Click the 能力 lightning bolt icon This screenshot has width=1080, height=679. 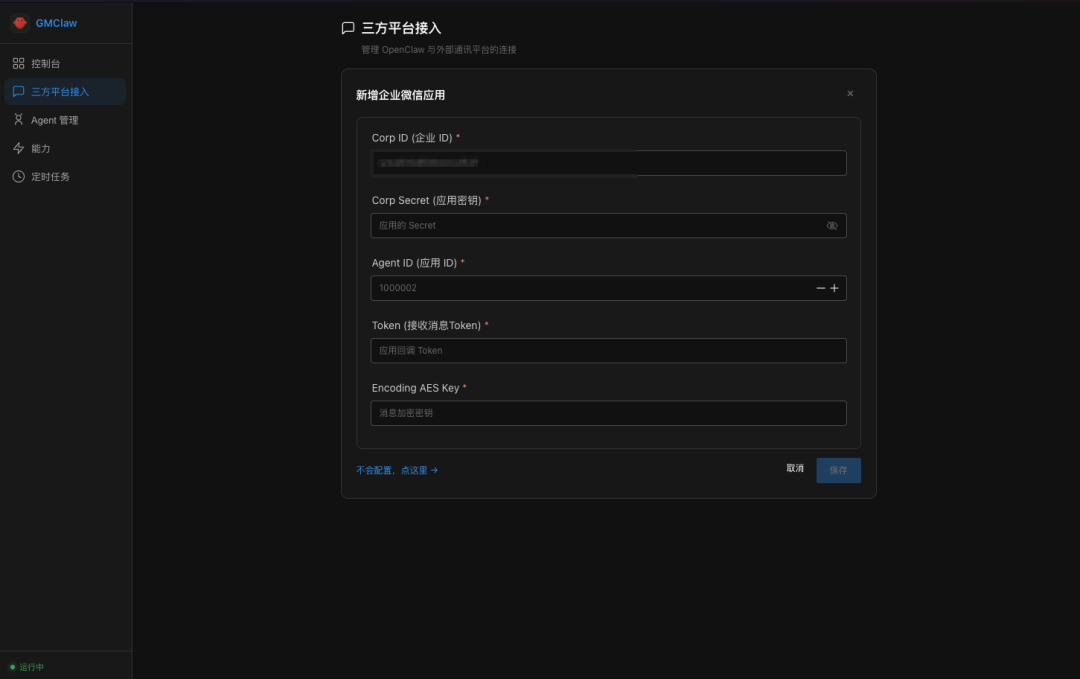point(19,148)
